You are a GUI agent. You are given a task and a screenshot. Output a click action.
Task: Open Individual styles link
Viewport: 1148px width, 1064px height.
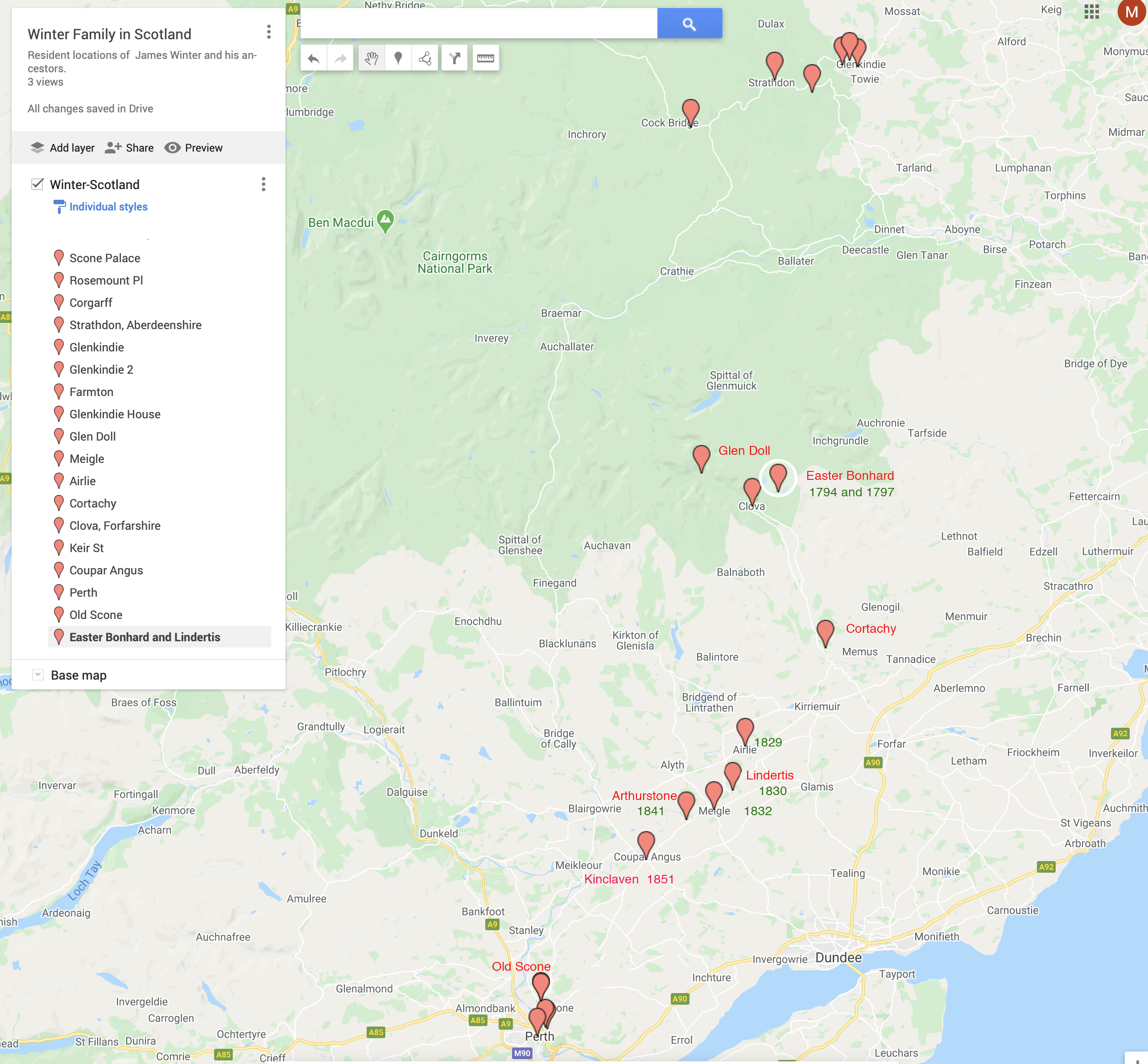point(107,207)
